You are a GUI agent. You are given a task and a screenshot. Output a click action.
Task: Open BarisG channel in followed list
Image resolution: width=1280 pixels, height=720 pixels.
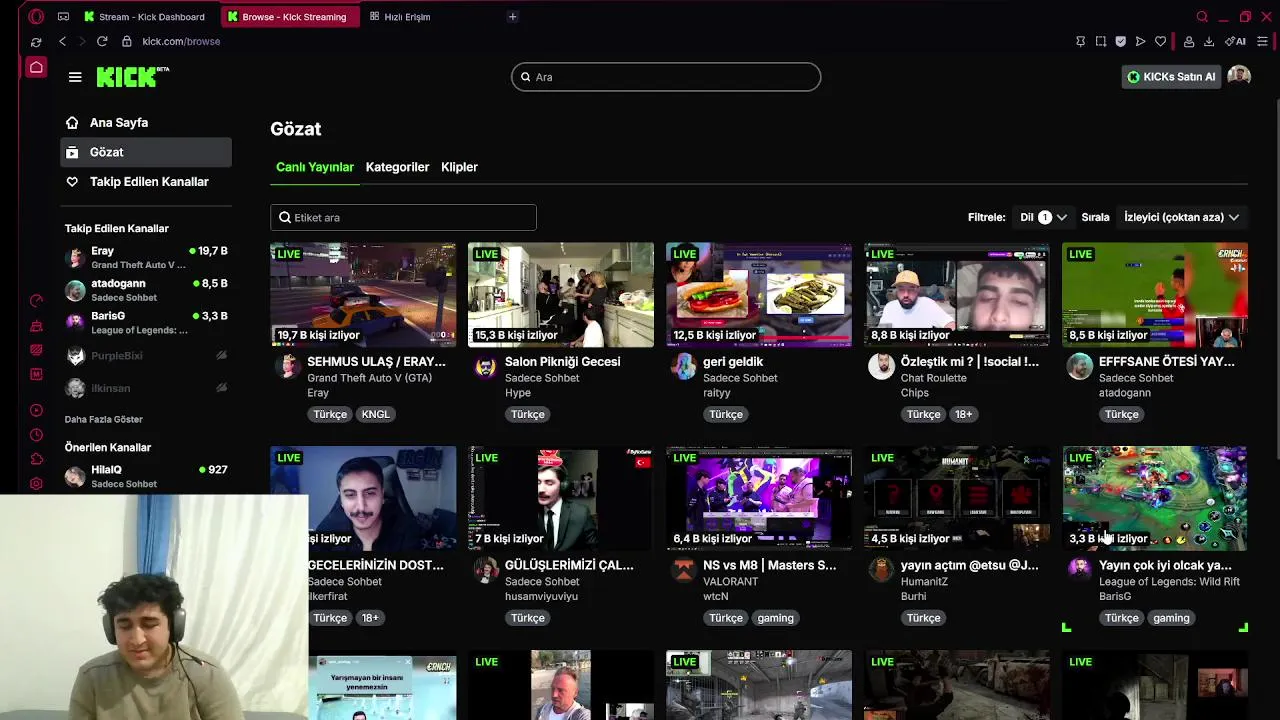pyautogui.click(x=146, y=322)
